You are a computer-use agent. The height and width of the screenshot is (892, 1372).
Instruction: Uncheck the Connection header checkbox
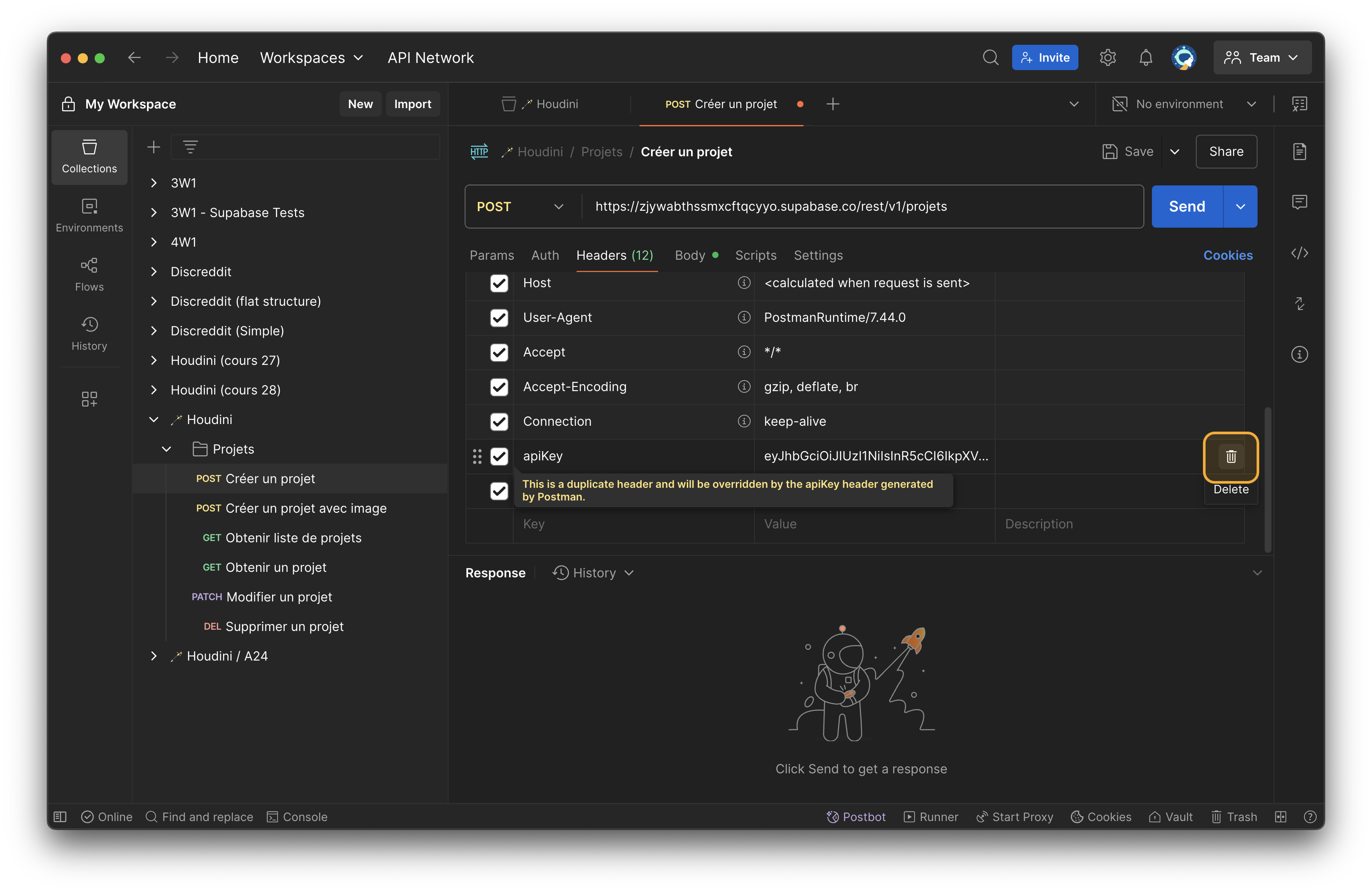click(x=498, y=421)
